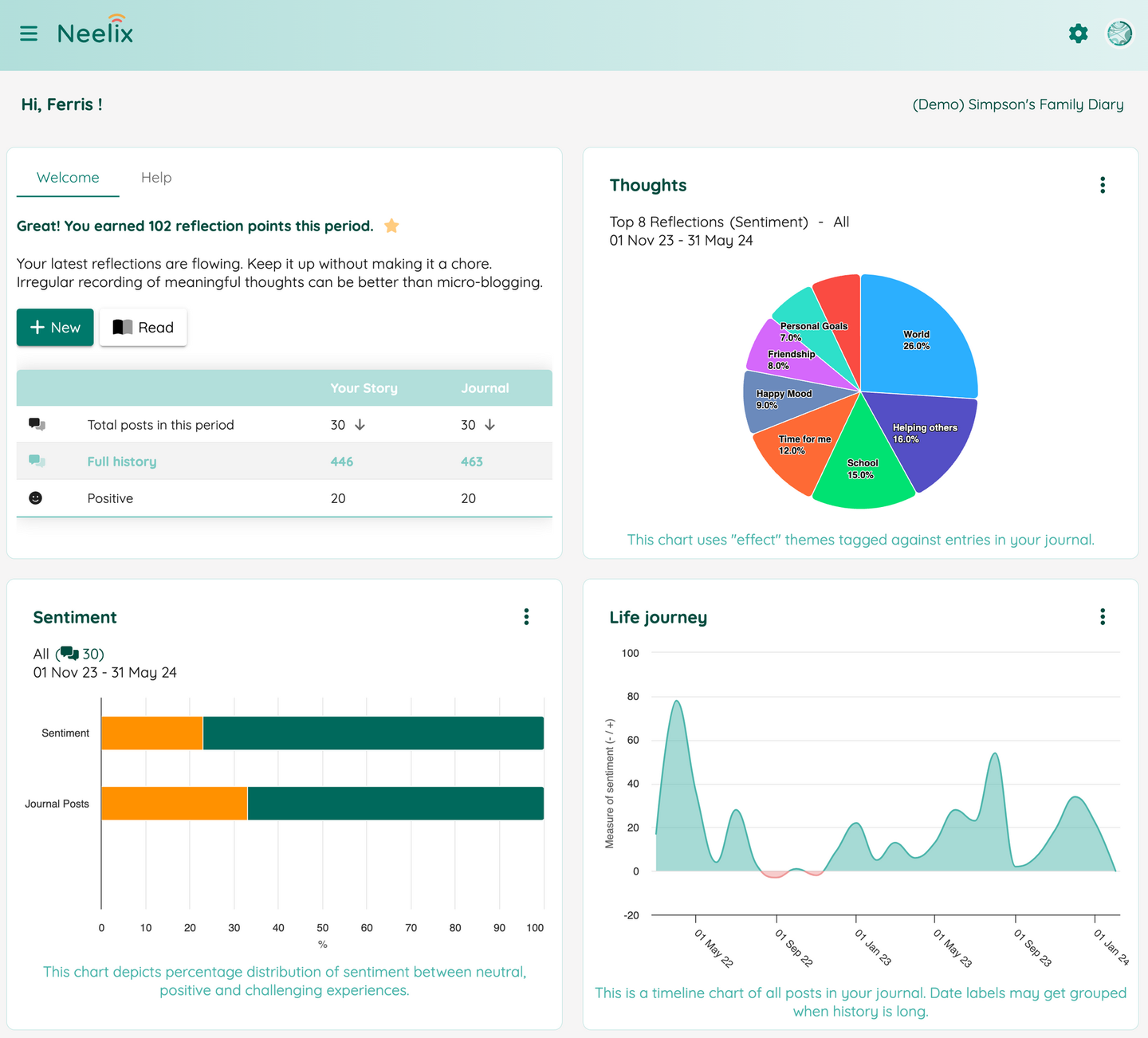Image resolution: width=1148 pixels, height=1038 pixels.
Task: Open the Read button
Action: [143, 328]
